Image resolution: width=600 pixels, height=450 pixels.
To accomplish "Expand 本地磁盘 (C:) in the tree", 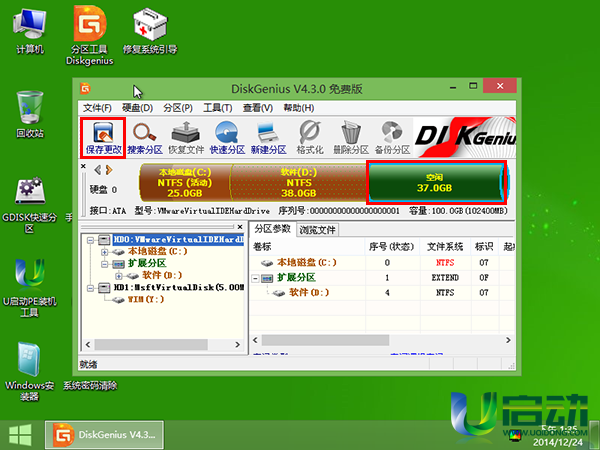I will tap(104, 252).
